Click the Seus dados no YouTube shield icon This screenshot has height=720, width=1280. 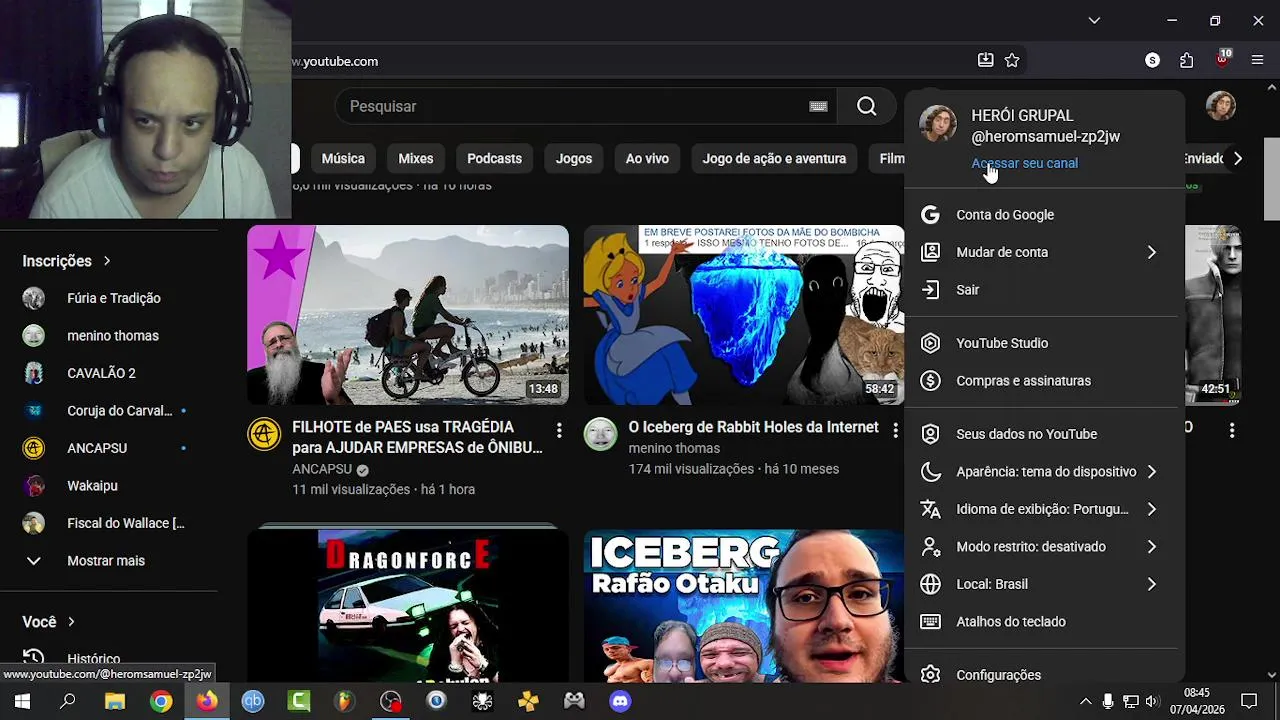(x=930, y=434)
